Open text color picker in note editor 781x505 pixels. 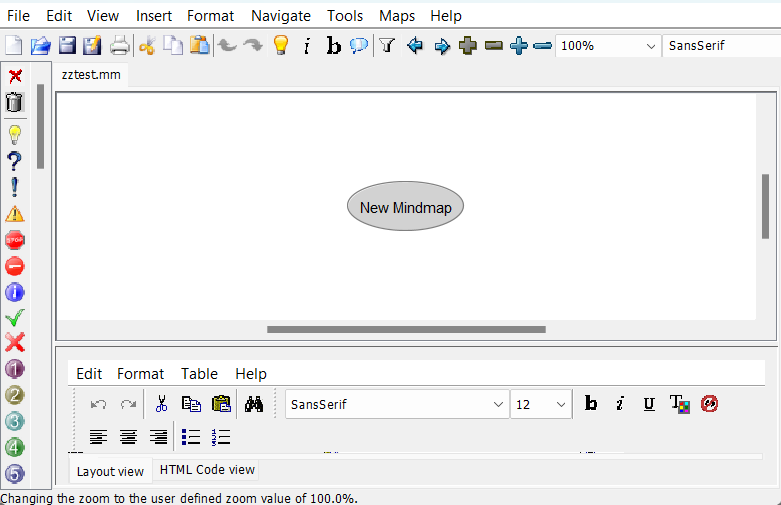pyautogui.click(x=680, y=404)
